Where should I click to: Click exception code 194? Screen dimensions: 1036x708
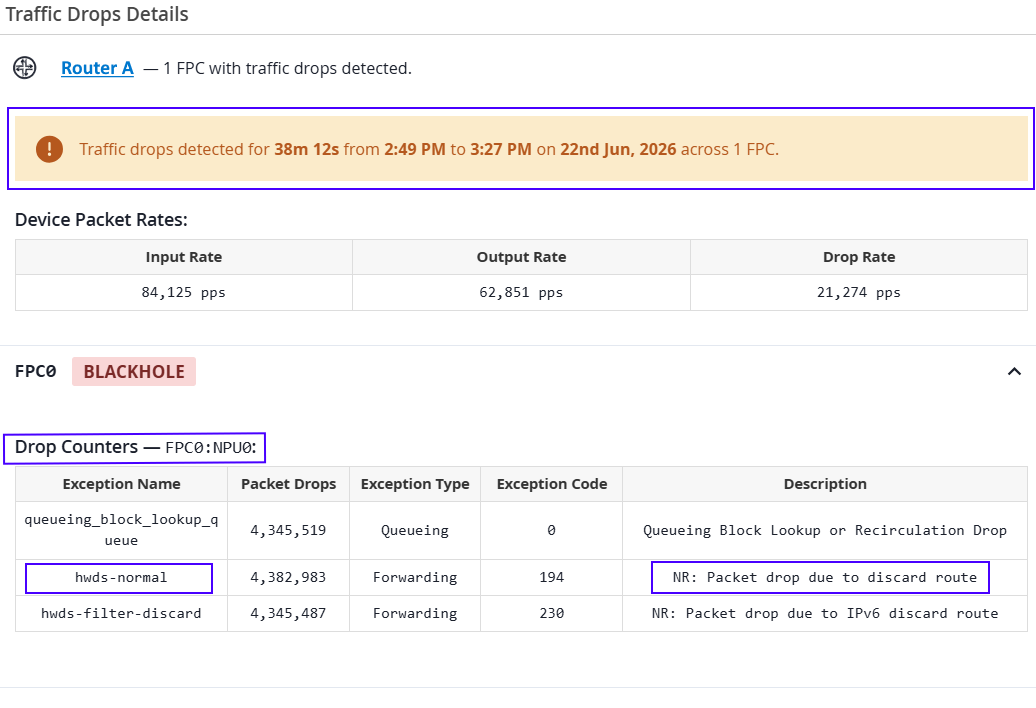pyautogui.click(x=552, y=578)
